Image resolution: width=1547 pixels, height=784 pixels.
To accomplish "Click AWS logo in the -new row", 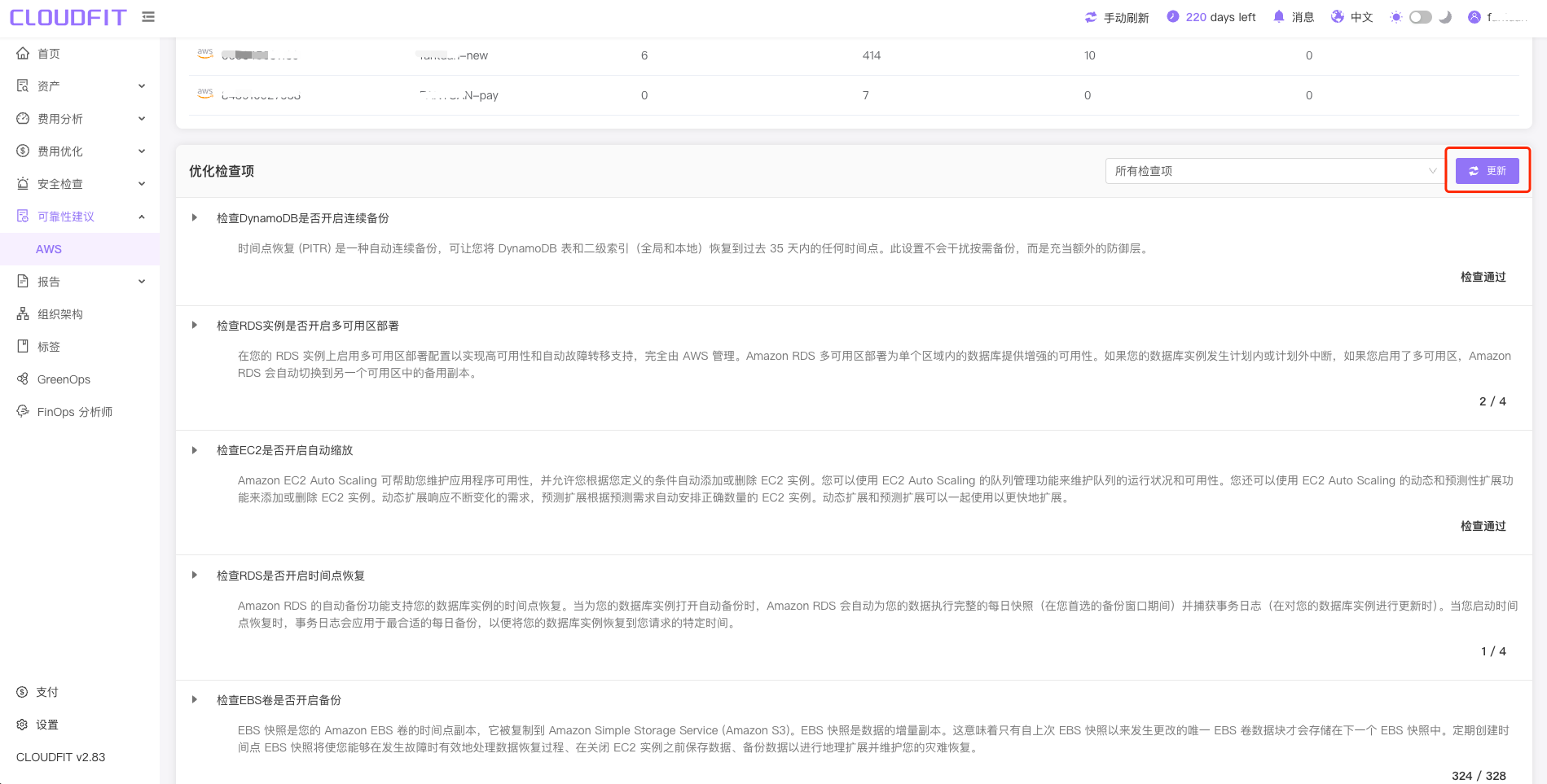I will click(205, 53).
